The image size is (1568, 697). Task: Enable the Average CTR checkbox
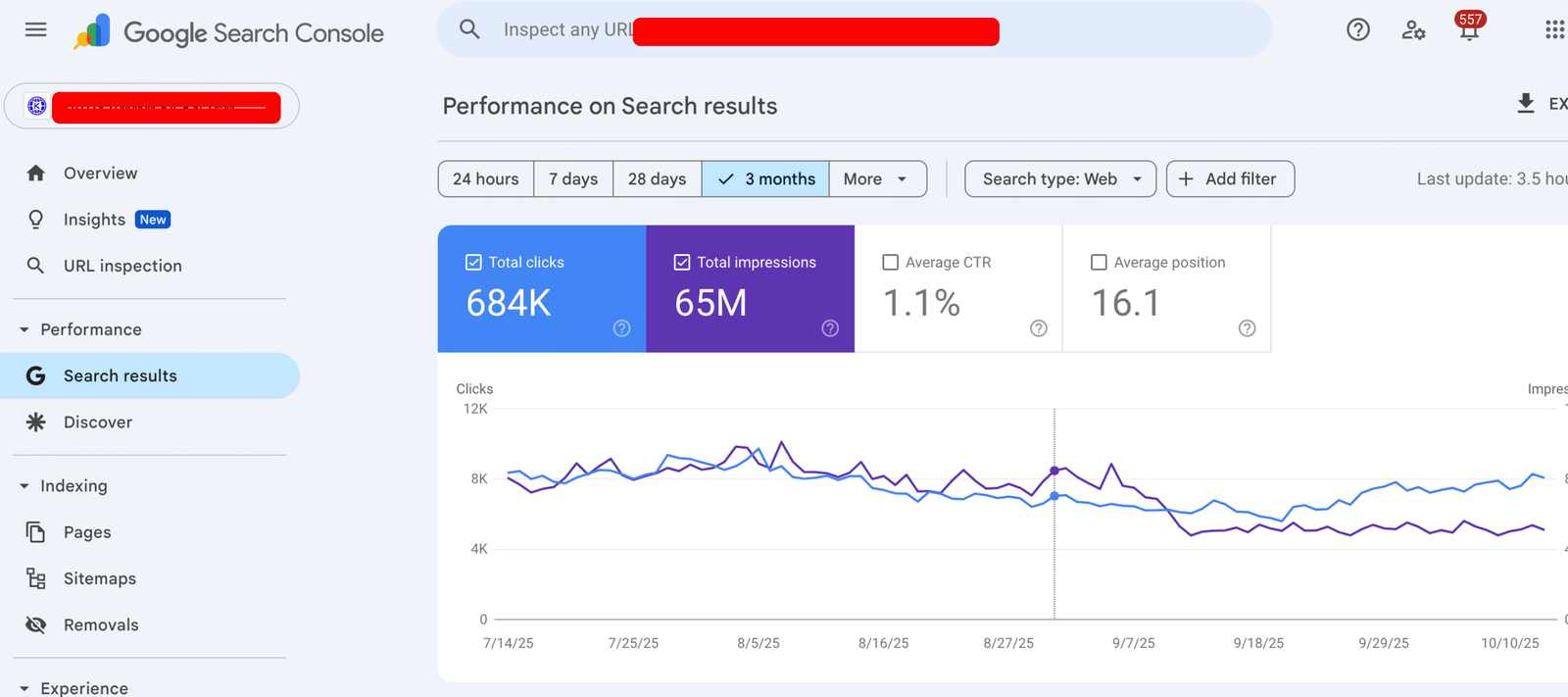pos(891,263)
